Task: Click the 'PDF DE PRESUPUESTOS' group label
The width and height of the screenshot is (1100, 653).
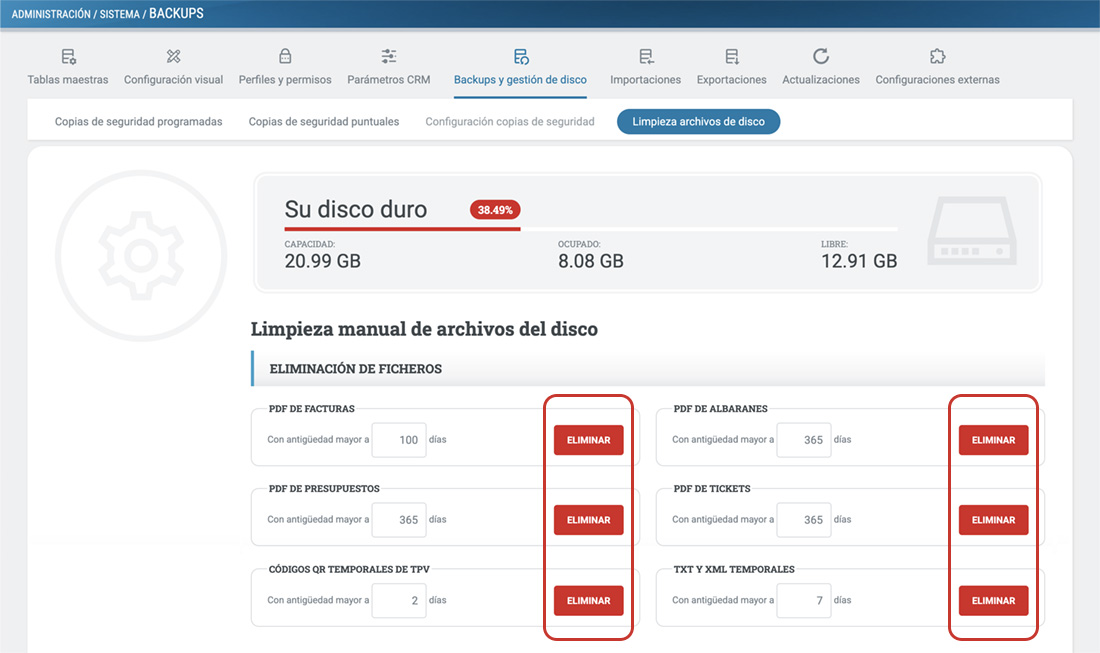Action: tap(324, 488)
